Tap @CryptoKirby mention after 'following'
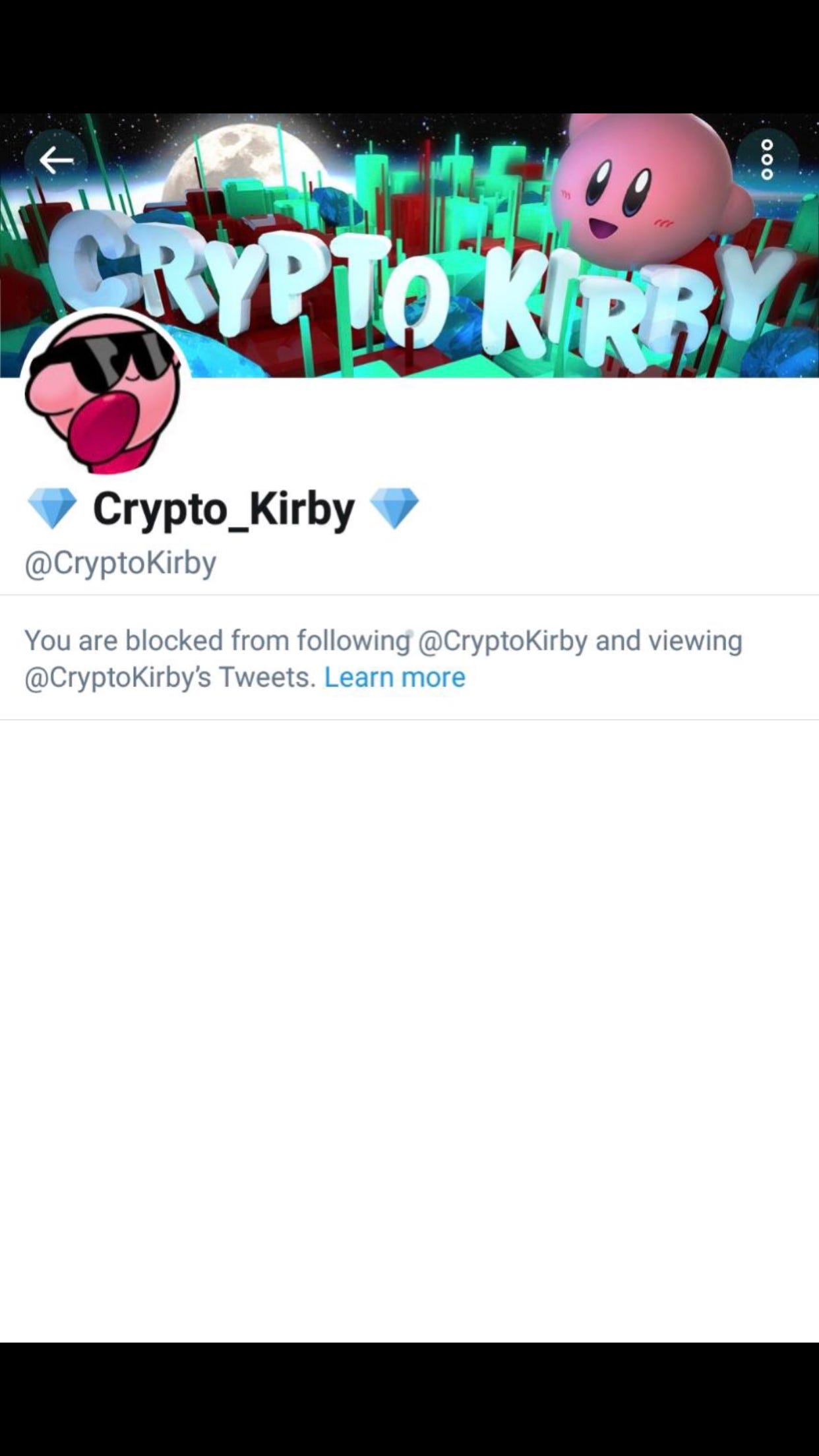Viewport: 819px width, 1456px height. coord(502,641)
